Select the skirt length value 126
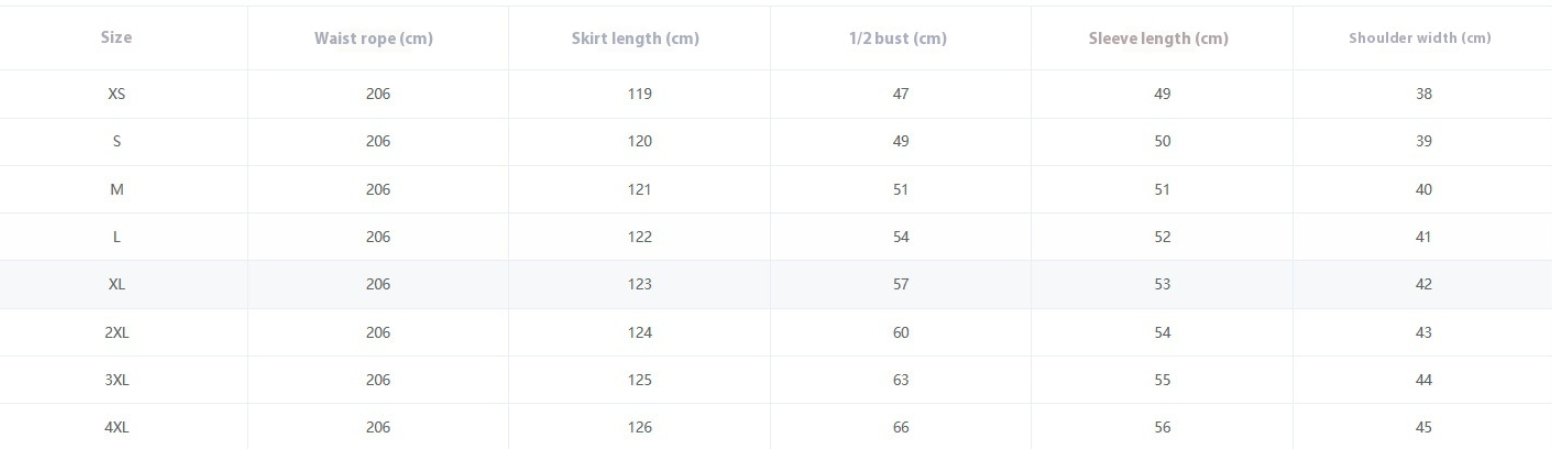 click(x=640, y=428)
